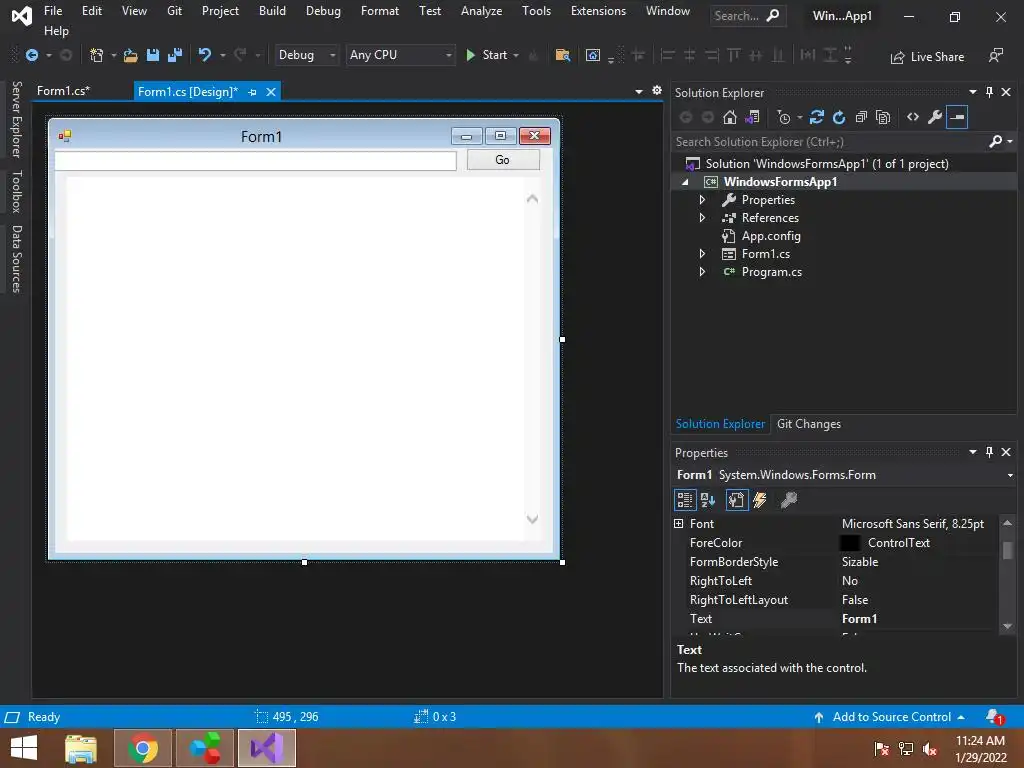
Task: Open the File menu
Action: (53, 11)
